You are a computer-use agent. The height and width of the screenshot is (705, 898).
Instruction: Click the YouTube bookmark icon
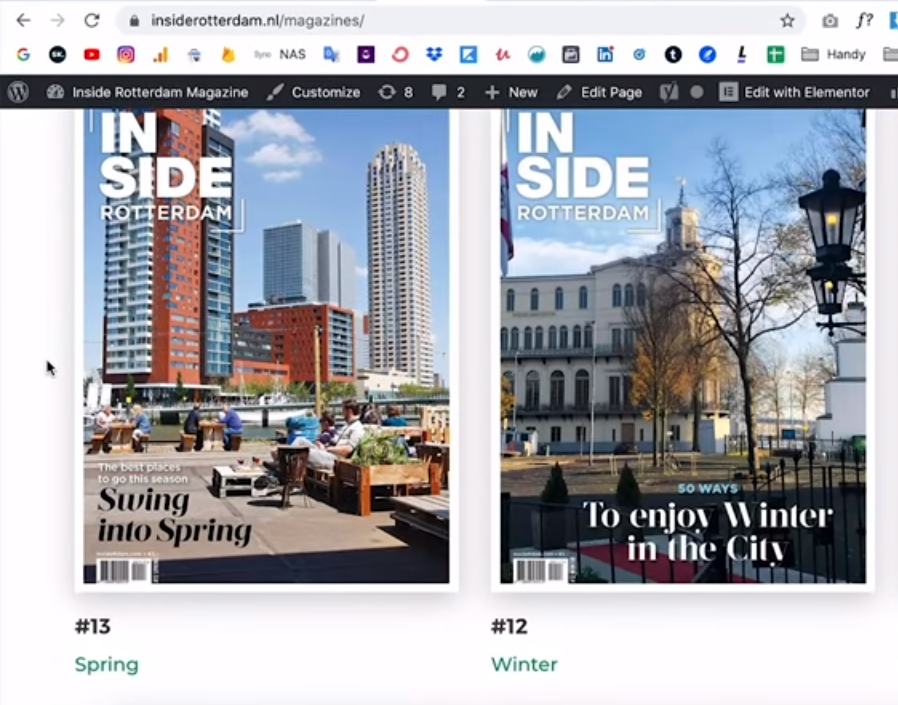pos(92,54)
